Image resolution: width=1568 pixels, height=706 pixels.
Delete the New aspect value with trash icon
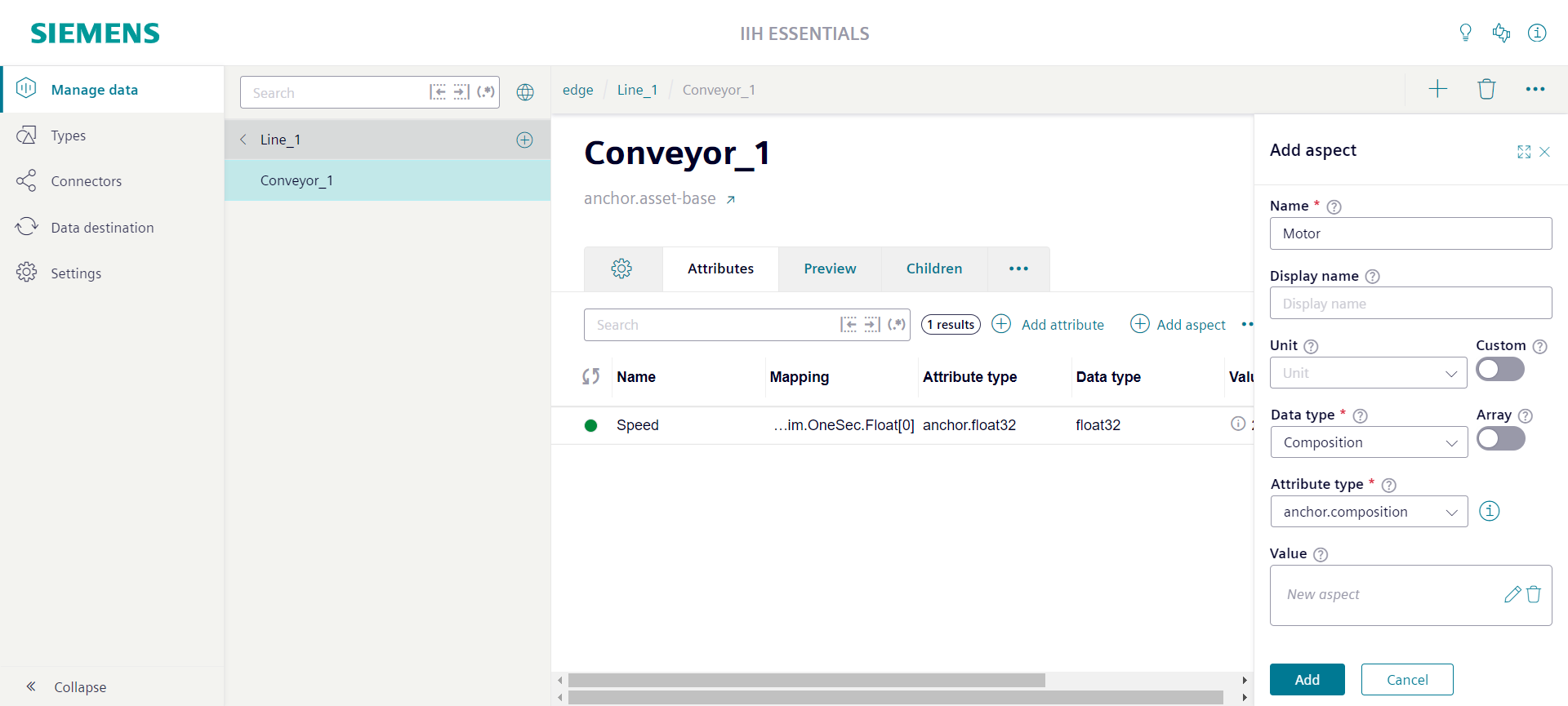[1534, 594]
